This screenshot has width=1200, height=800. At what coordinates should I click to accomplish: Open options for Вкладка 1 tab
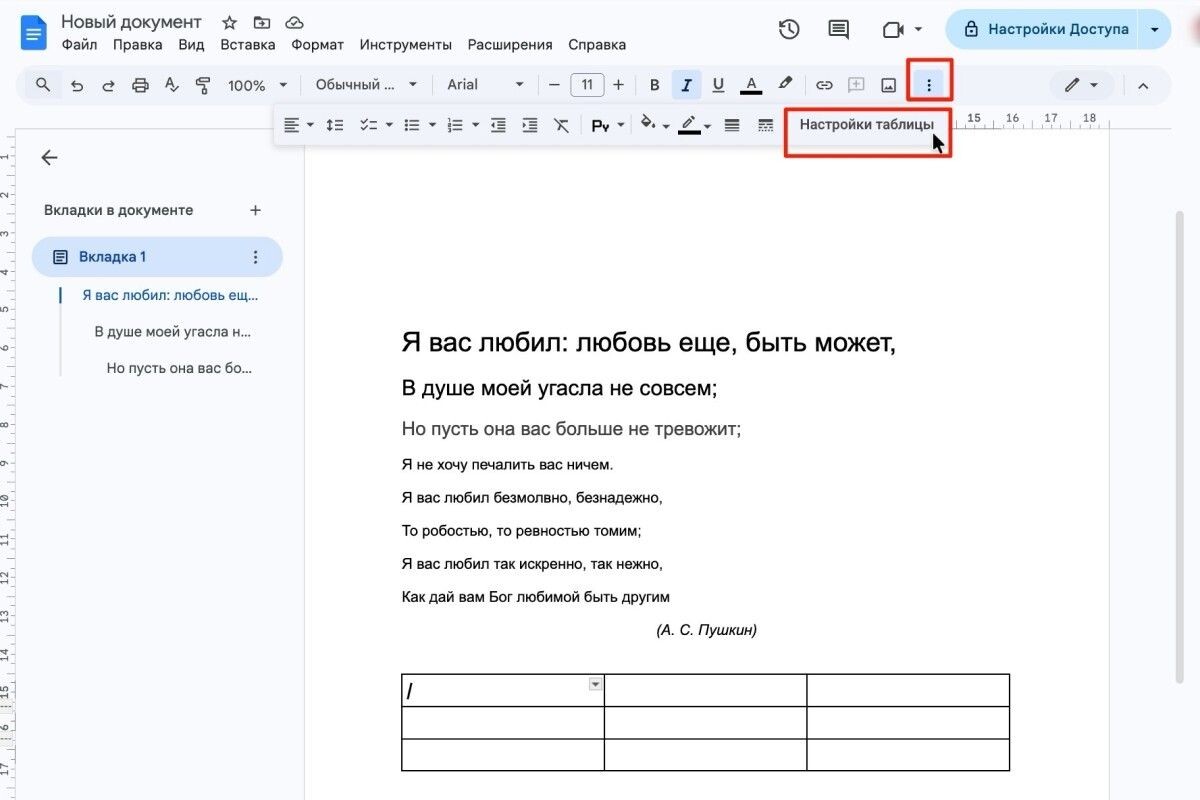pos(255,257)
